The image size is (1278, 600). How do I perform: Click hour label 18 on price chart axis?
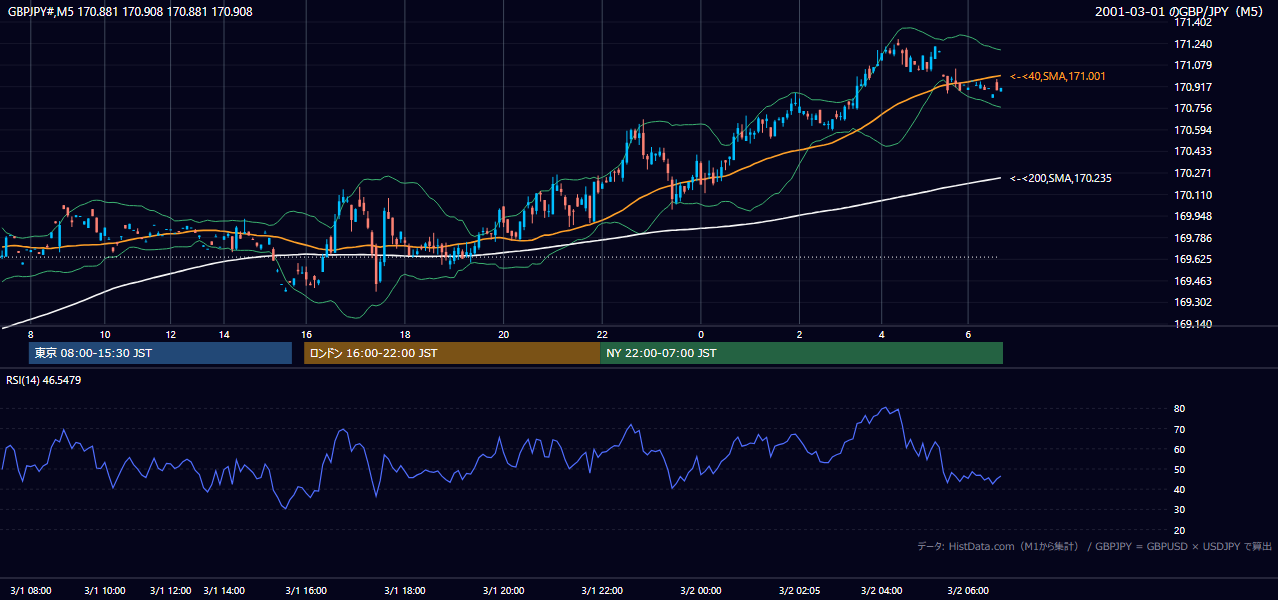coord(405,334)
